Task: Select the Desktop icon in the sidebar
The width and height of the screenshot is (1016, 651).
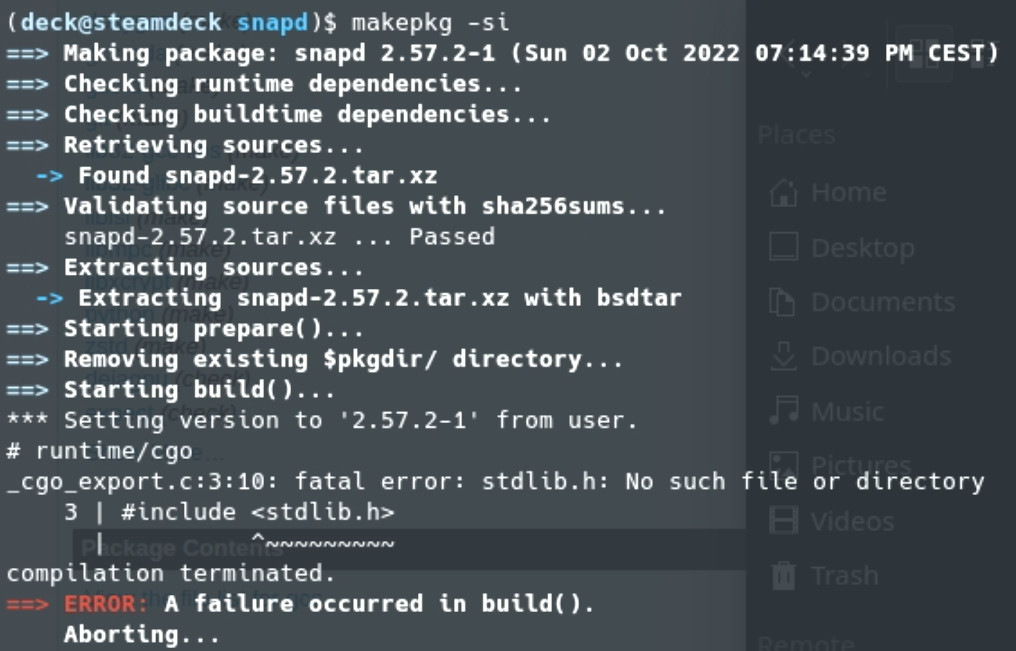Action: [x=784, y=247]
